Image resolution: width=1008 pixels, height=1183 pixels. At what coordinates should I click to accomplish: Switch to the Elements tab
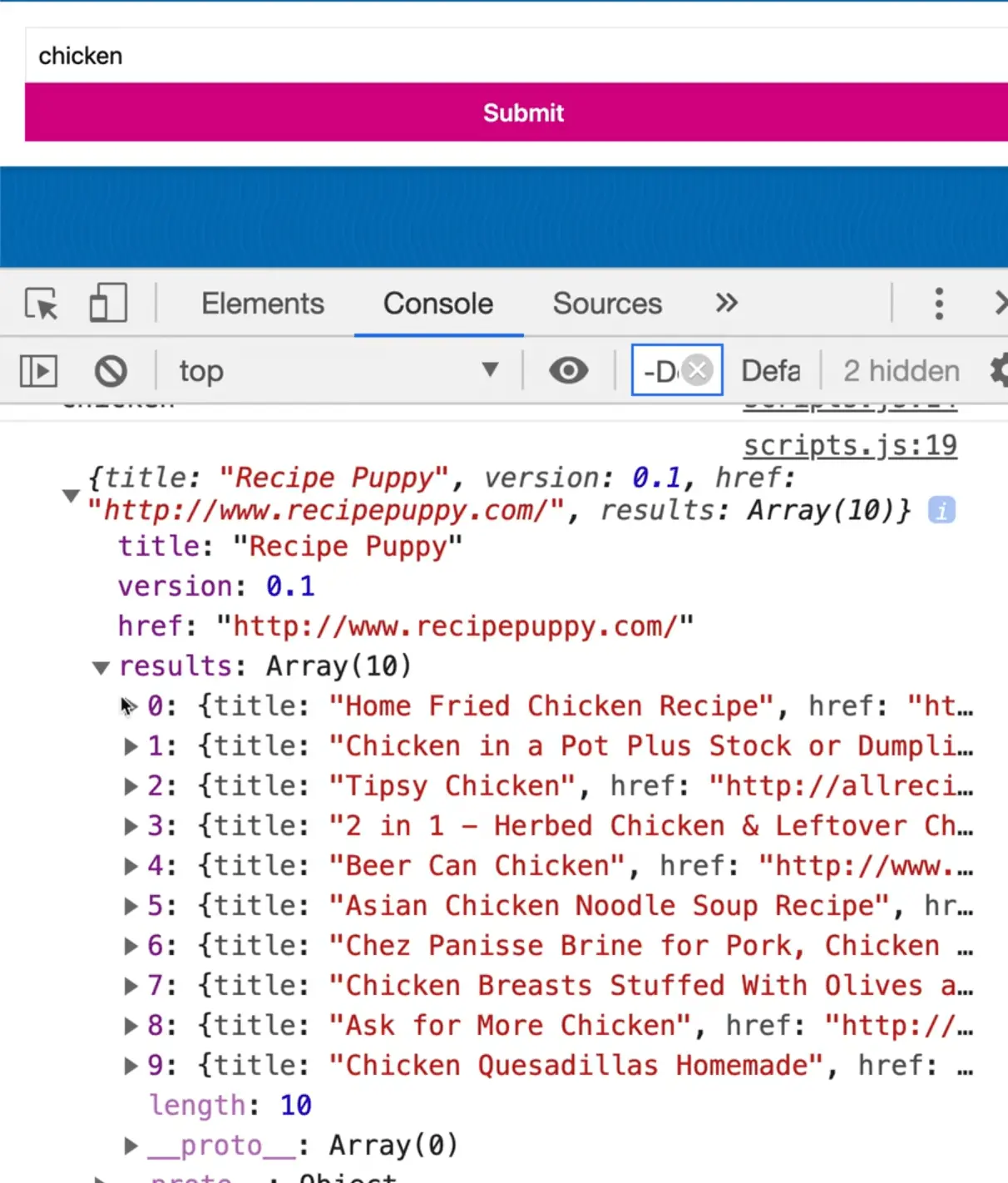pyautogui.click(x=262, y=304)
